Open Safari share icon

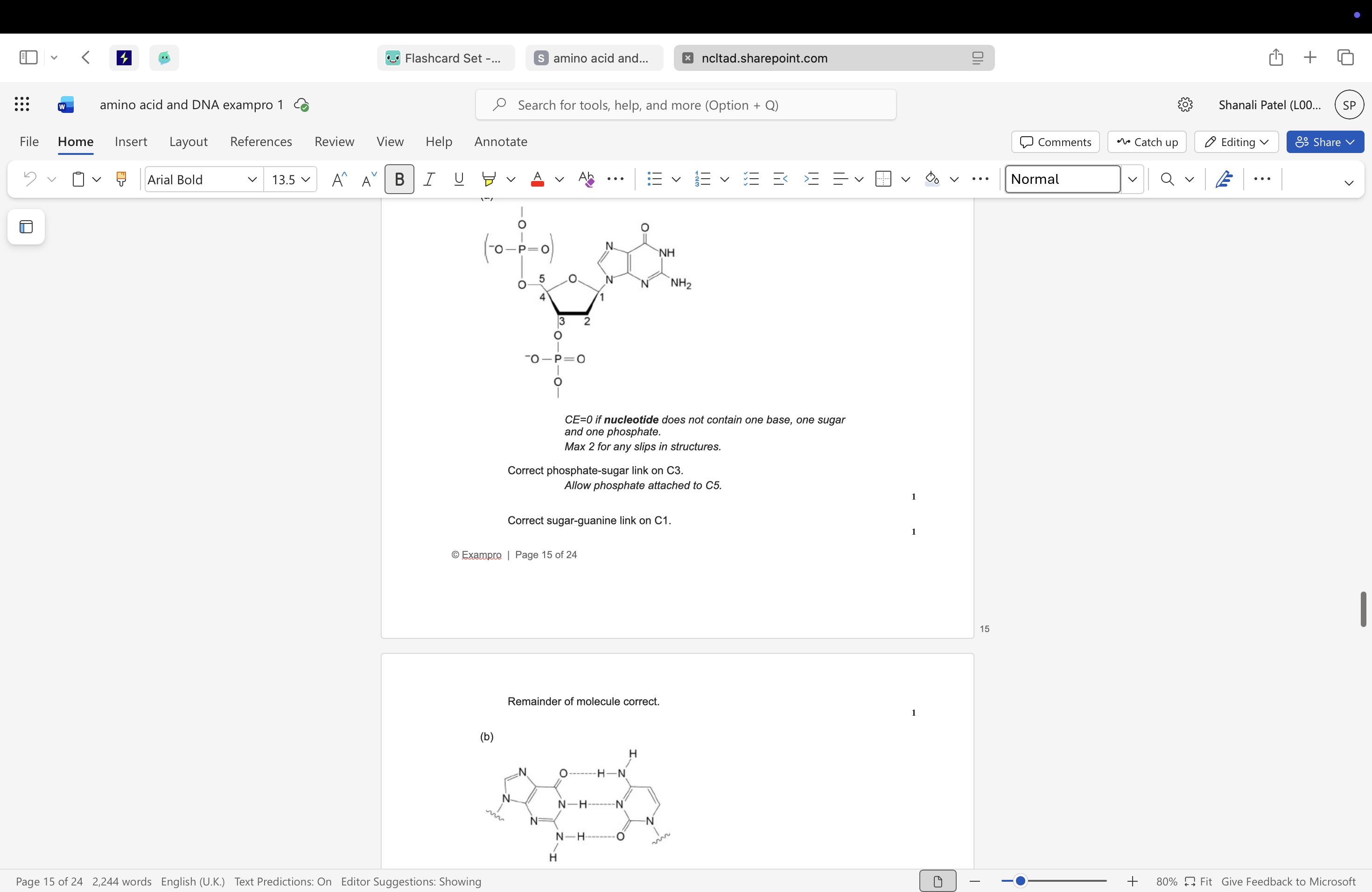coord(1276,57)
